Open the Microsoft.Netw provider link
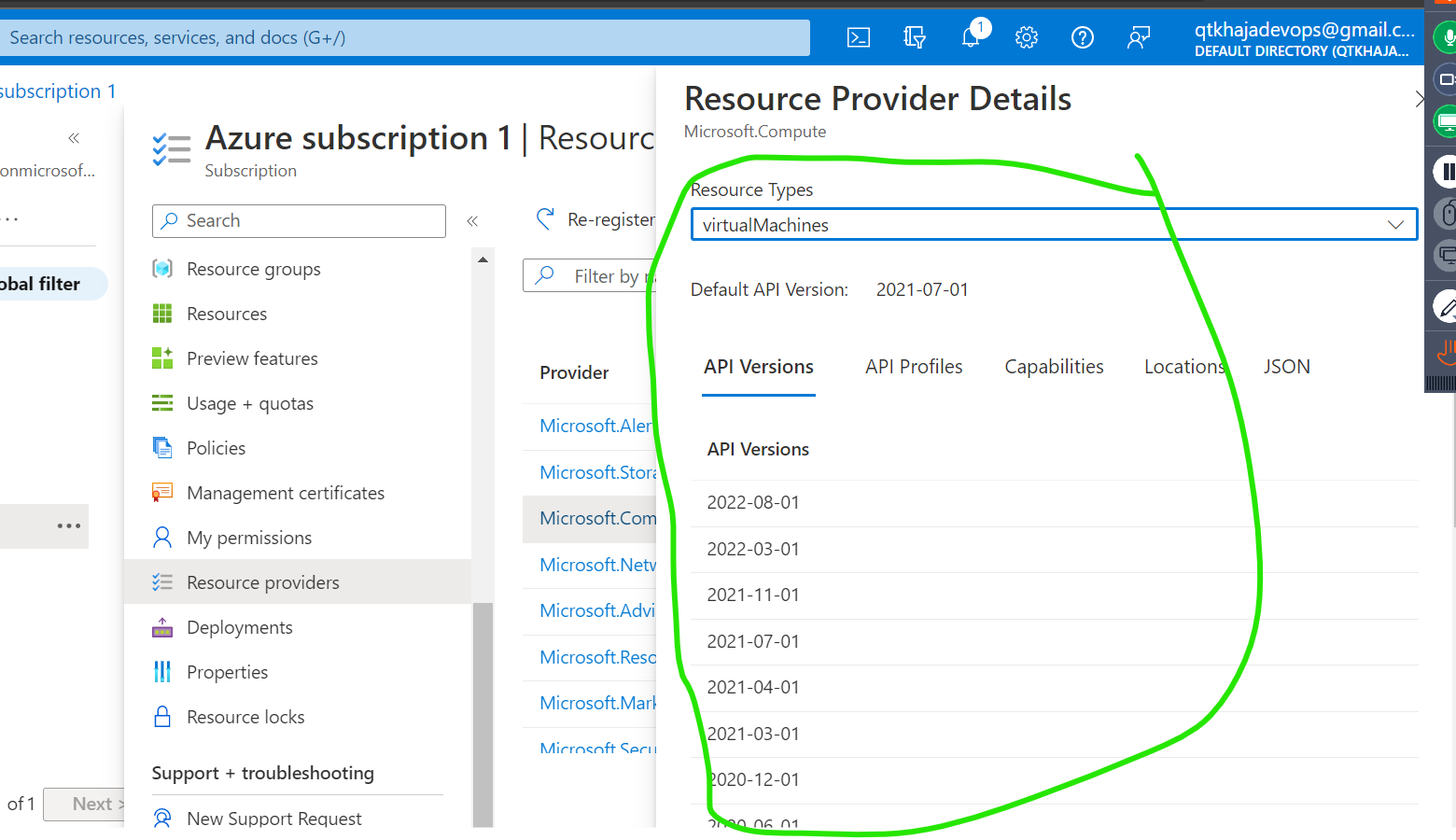Image resolution: width=1456 pixels, height=840 pixels. [x=597, y=565]
